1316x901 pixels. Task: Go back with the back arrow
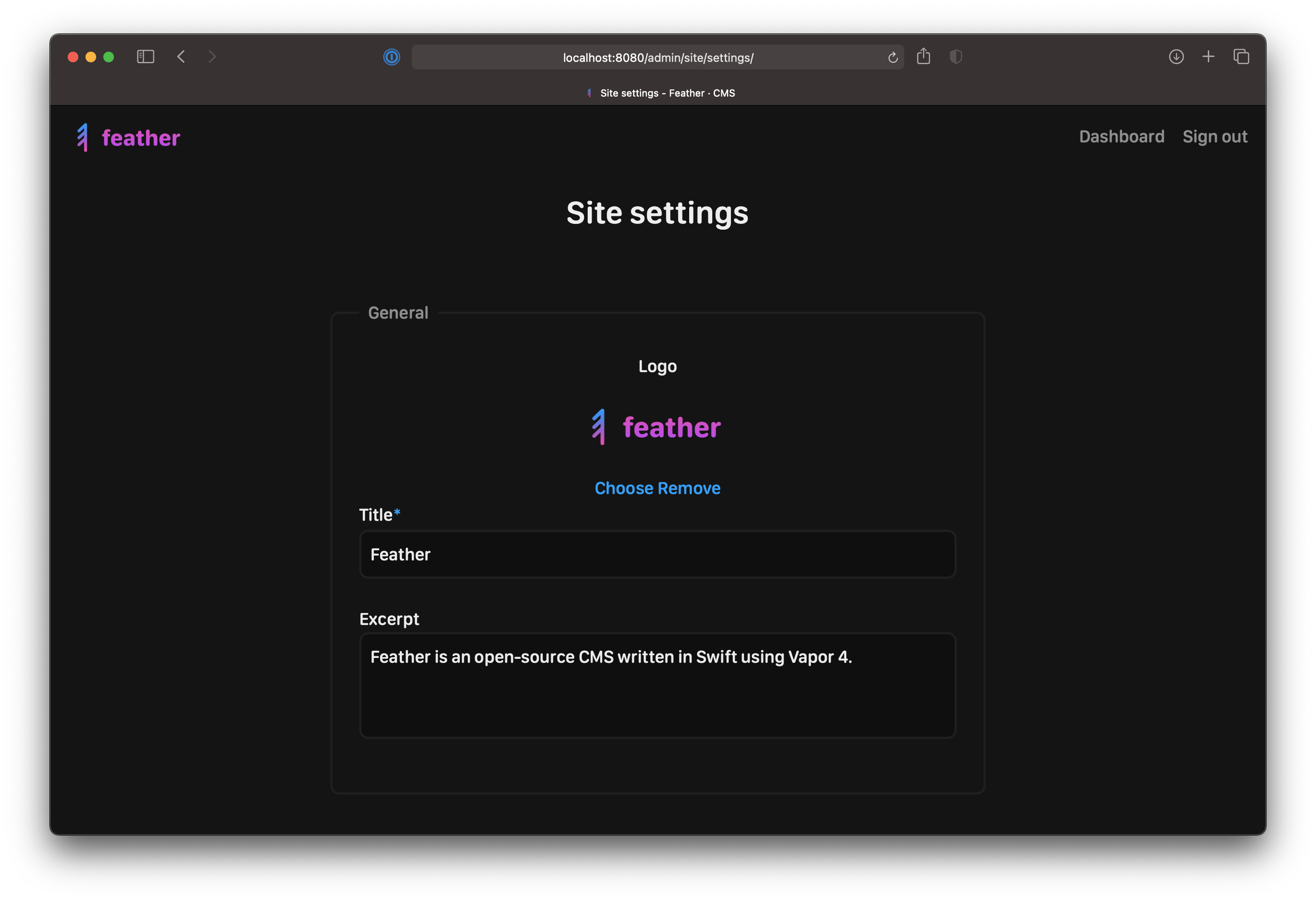point(181,57)
